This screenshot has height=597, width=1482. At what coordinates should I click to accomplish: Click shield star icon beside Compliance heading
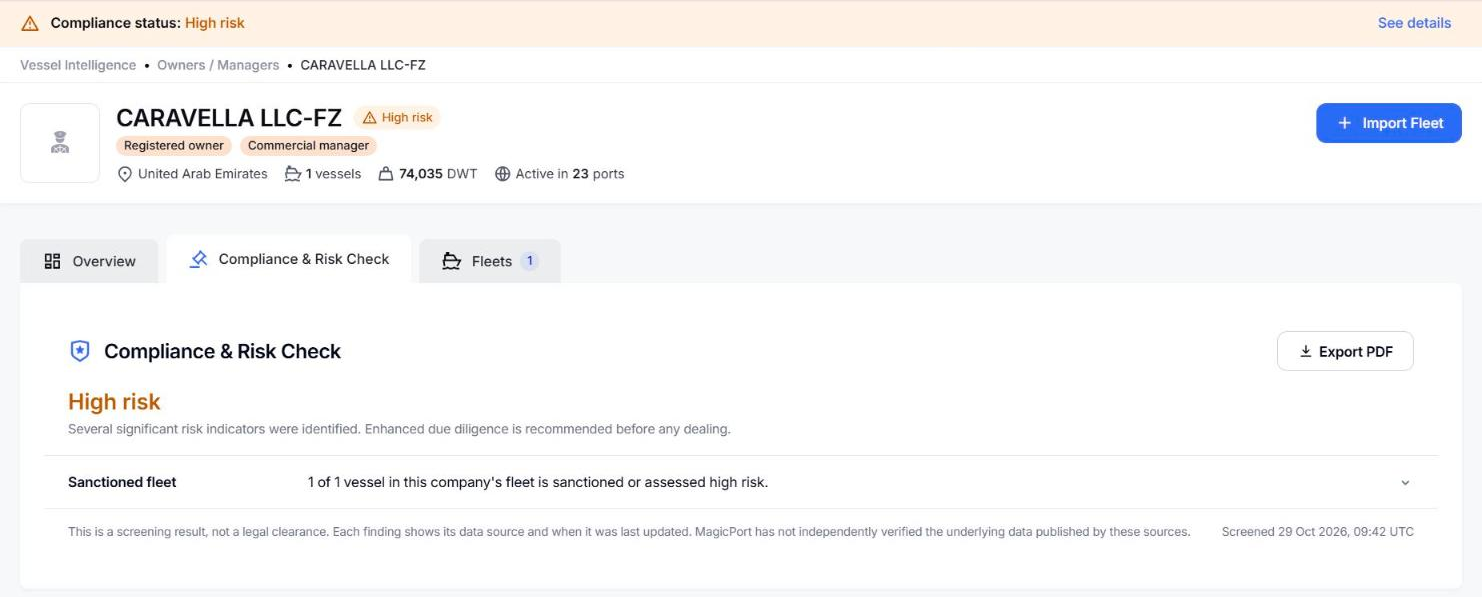(x=80, y=351)
